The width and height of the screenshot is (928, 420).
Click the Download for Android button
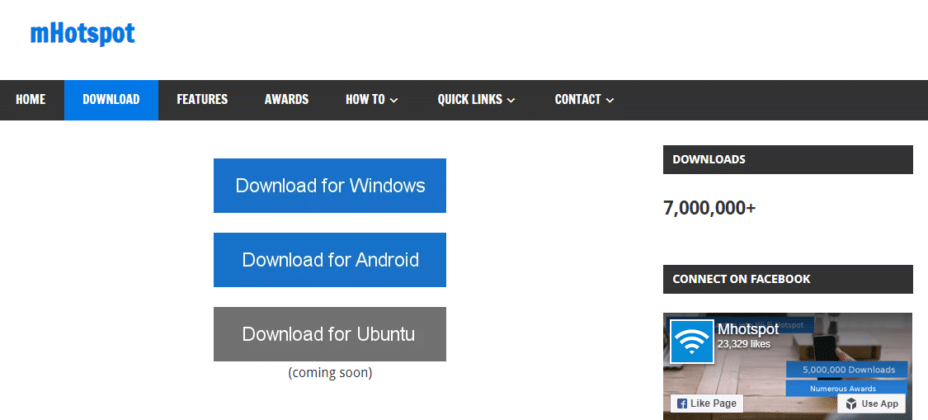330,260
